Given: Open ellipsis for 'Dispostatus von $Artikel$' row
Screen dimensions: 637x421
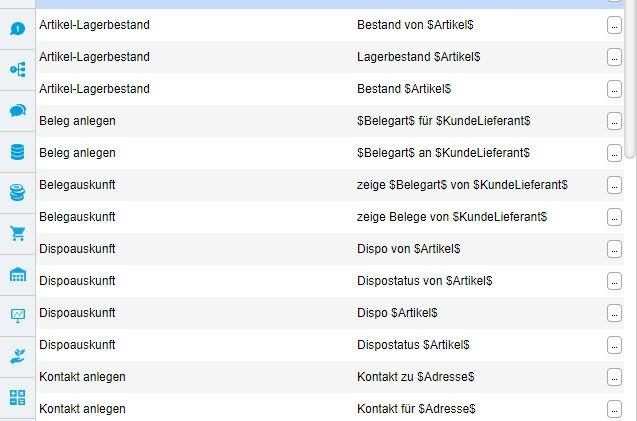Looking at the screenshot, I should (614, 281).
